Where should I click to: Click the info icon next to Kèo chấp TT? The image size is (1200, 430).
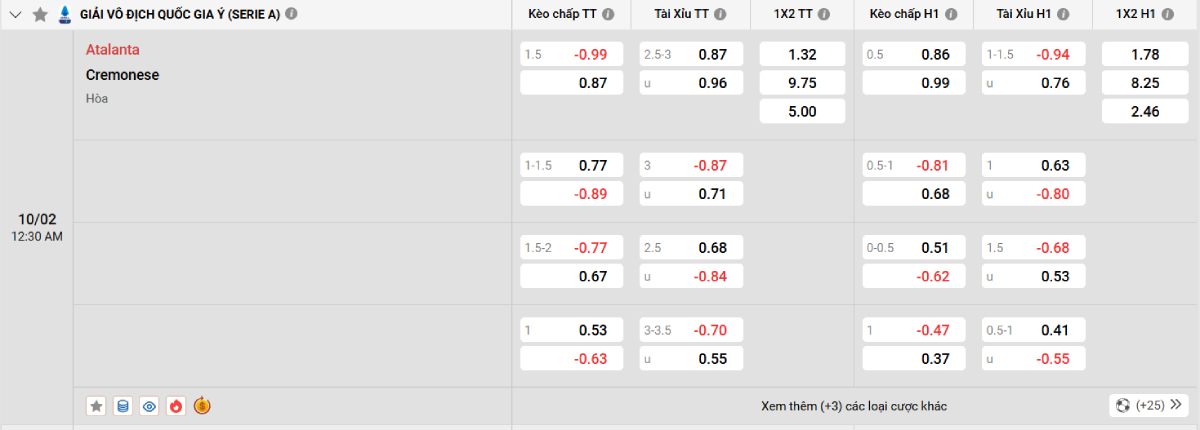point(609,14)
